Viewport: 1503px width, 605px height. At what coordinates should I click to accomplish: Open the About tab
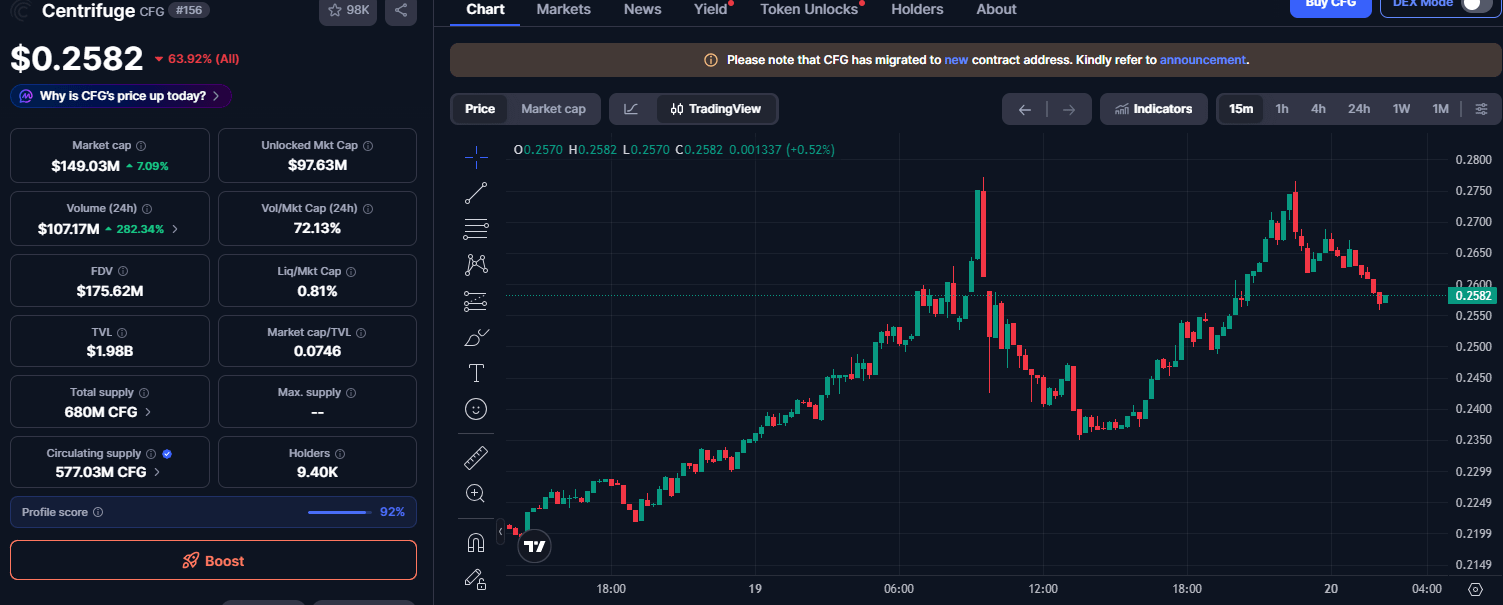[x=996, y=9]
